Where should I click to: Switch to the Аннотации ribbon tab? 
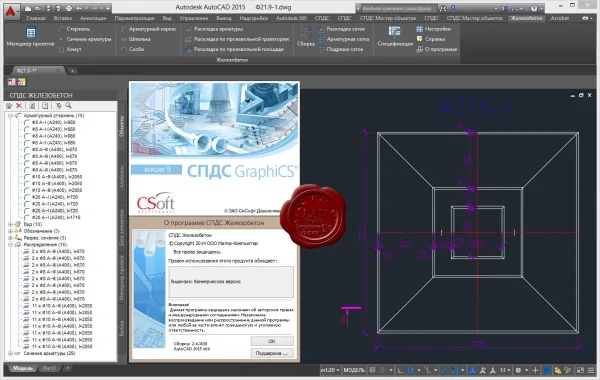93,18
